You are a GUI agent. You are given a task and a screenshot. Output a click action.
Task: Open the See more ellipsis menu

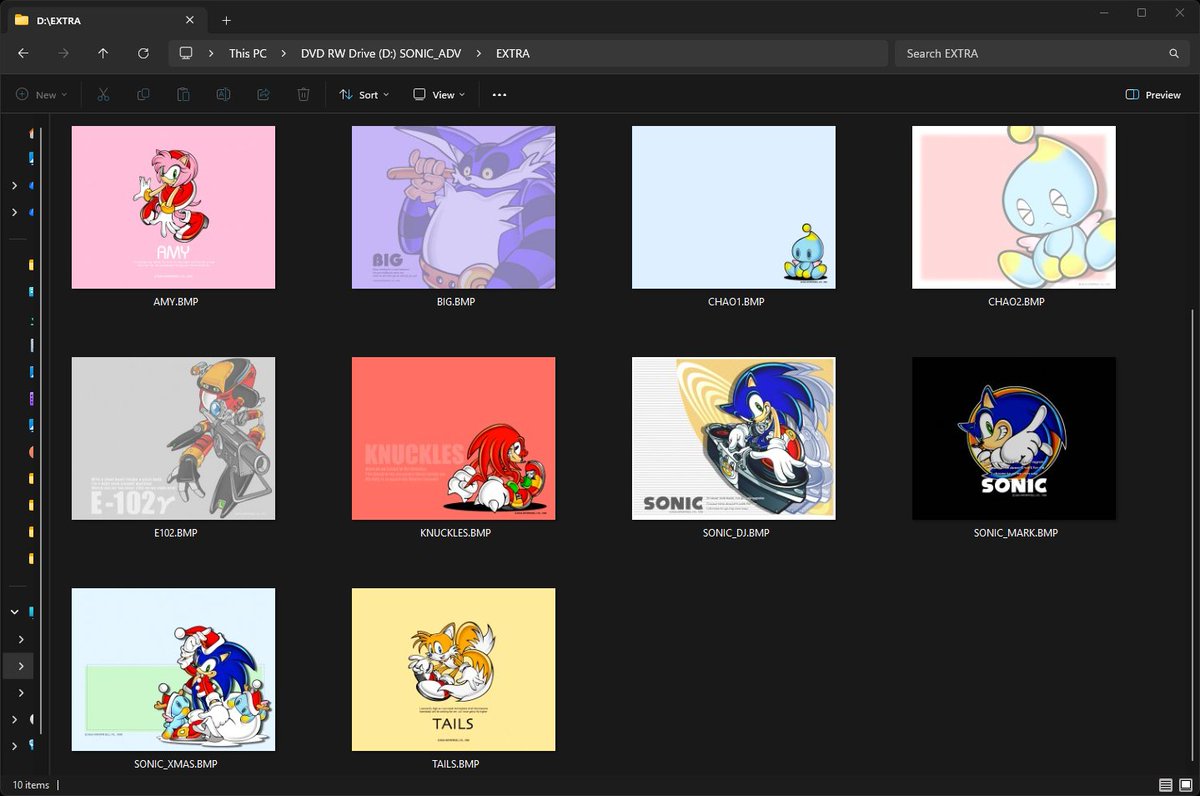499,95
